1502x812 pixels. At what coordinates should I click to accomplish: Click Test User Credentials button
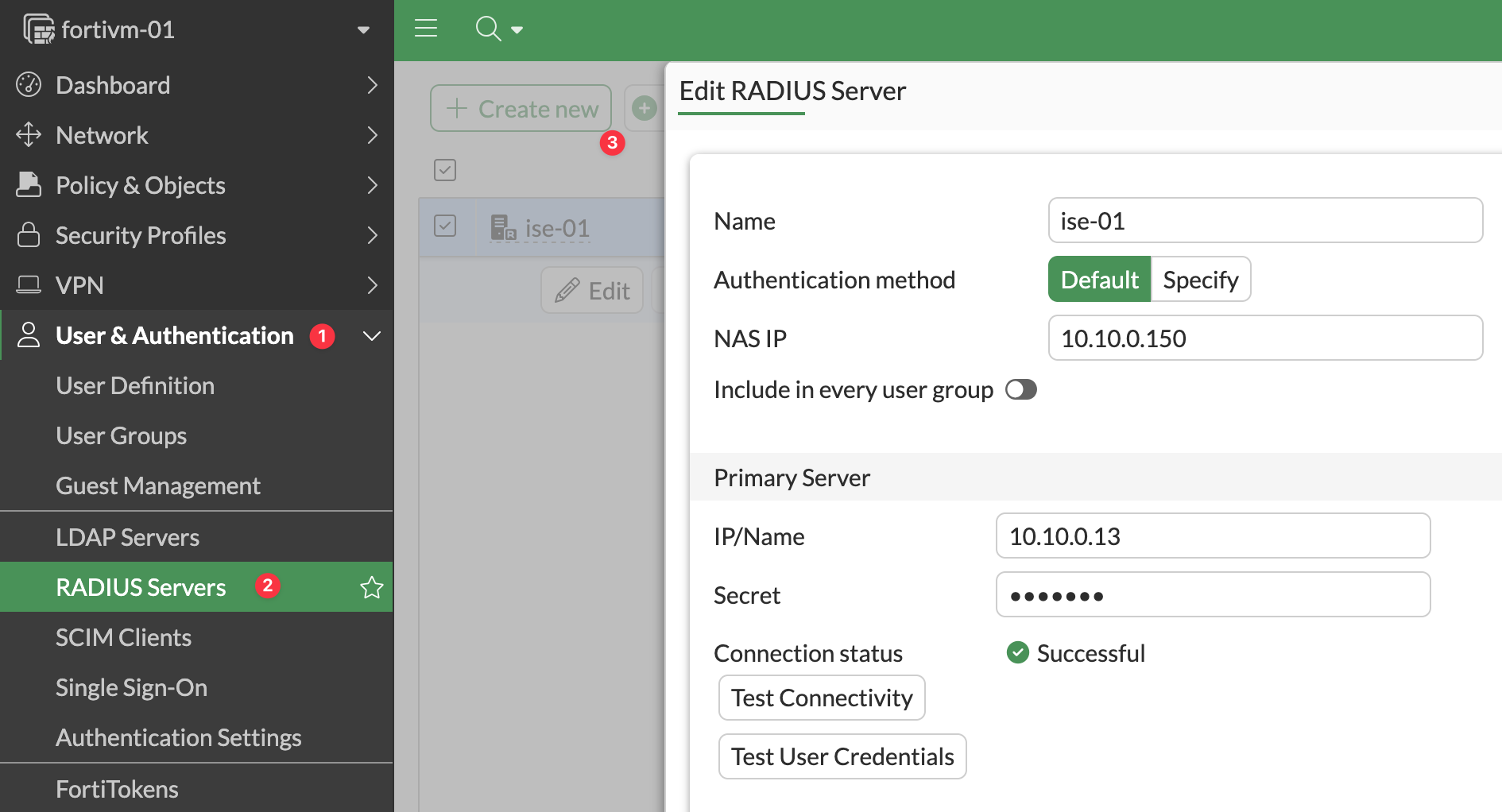(842, 756)
